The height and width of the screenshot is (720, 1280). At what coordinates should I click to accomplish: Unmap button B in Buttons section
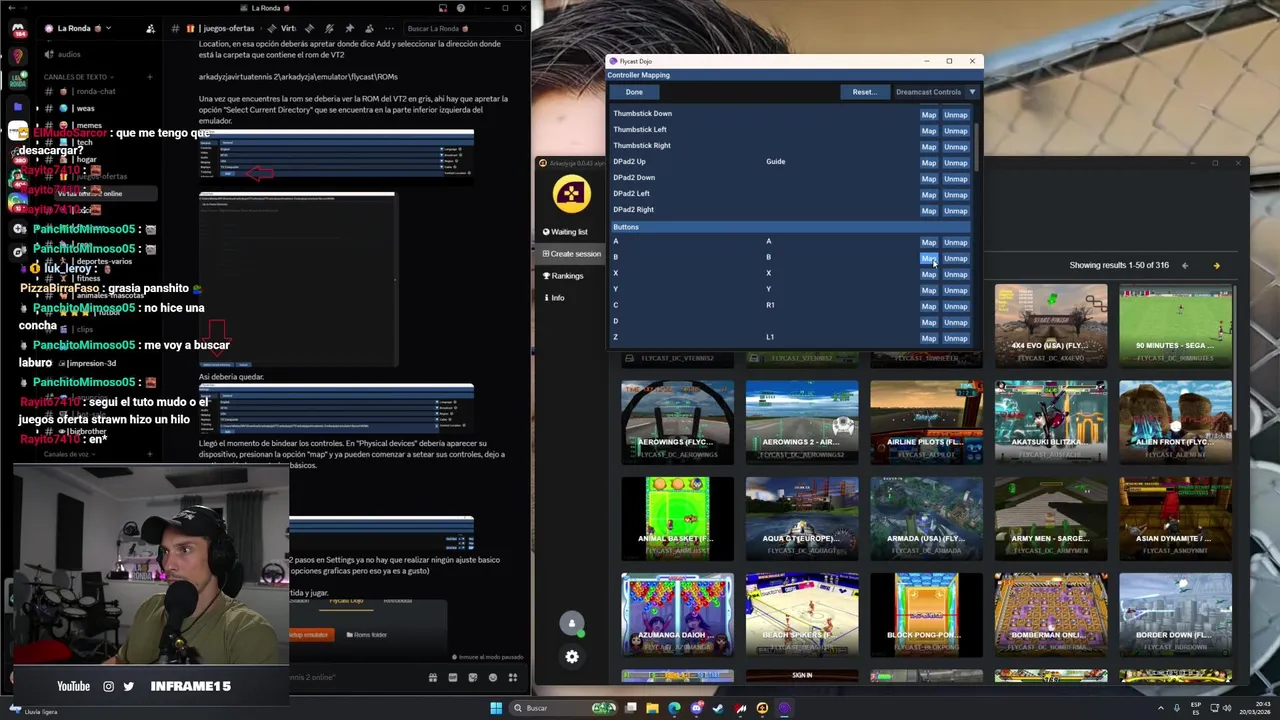[x=956, y=259]
